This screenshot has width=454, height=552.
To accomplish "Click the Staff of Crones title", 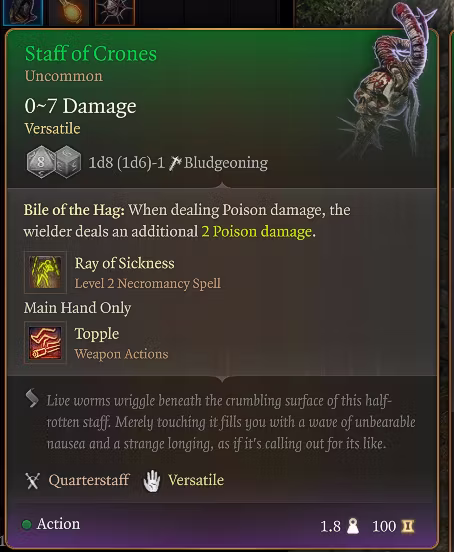I will pyautogui.click(x=91, y=54).
